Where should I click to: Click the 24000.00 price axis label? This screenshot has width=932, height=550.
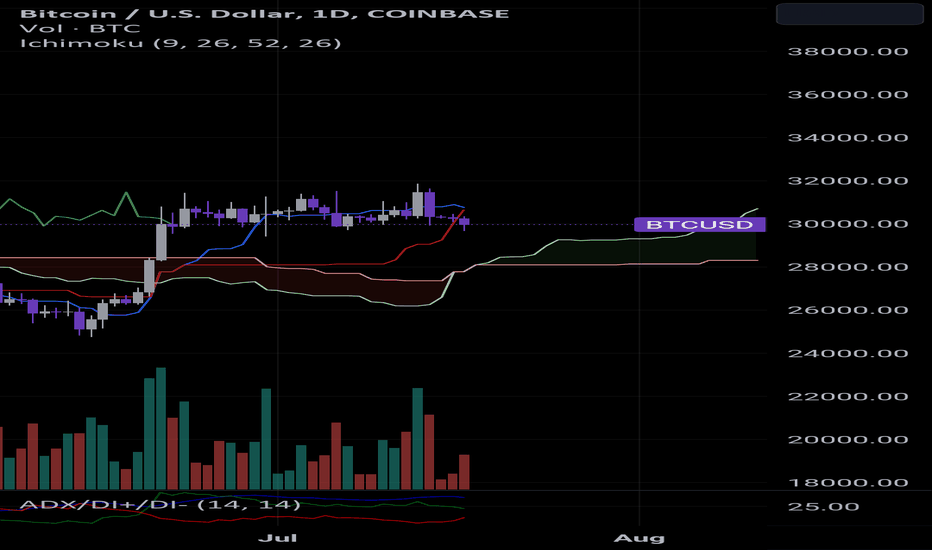[848, 354]
